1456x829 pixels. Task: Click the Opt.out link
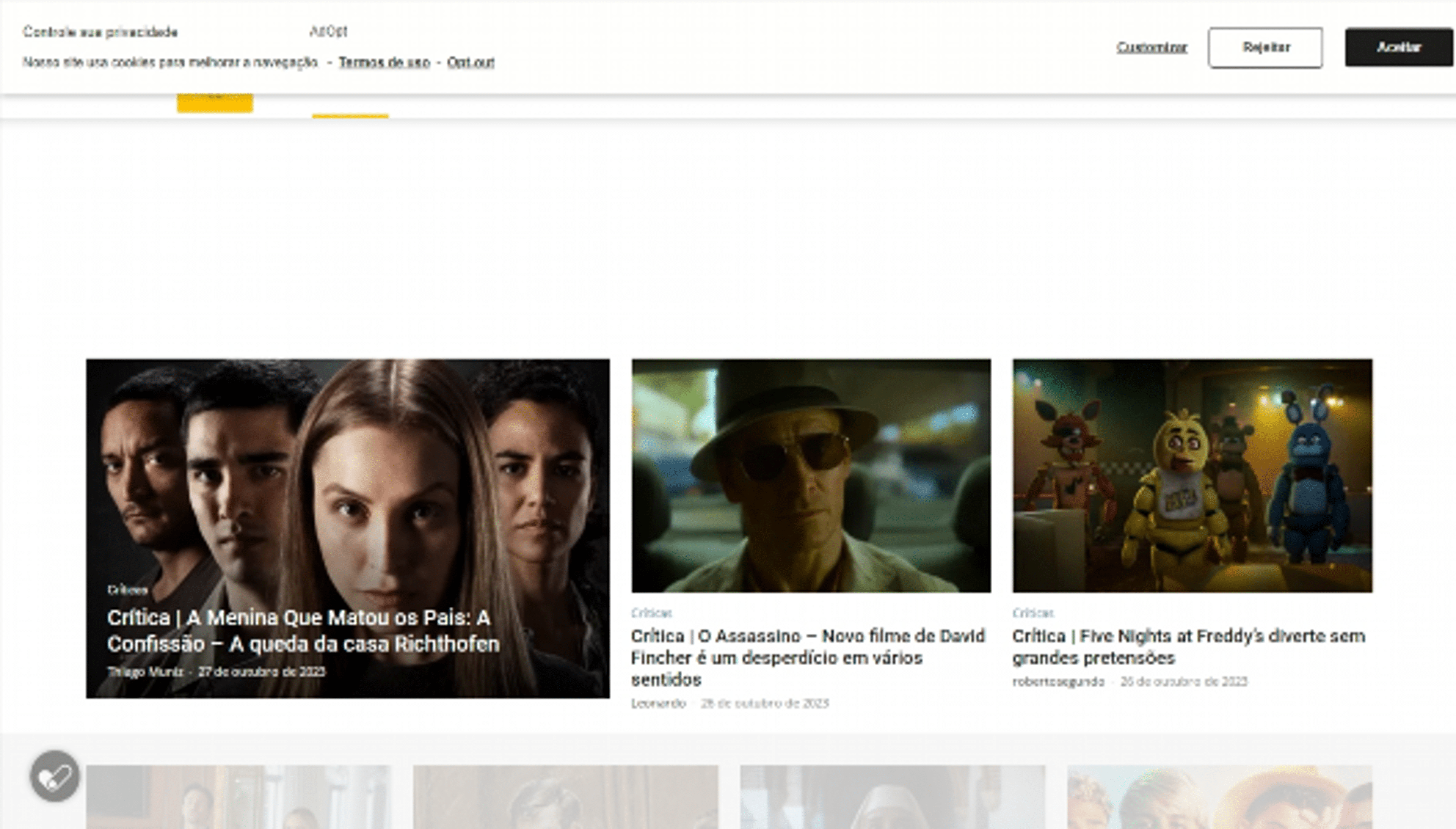(x=470, y=62)
